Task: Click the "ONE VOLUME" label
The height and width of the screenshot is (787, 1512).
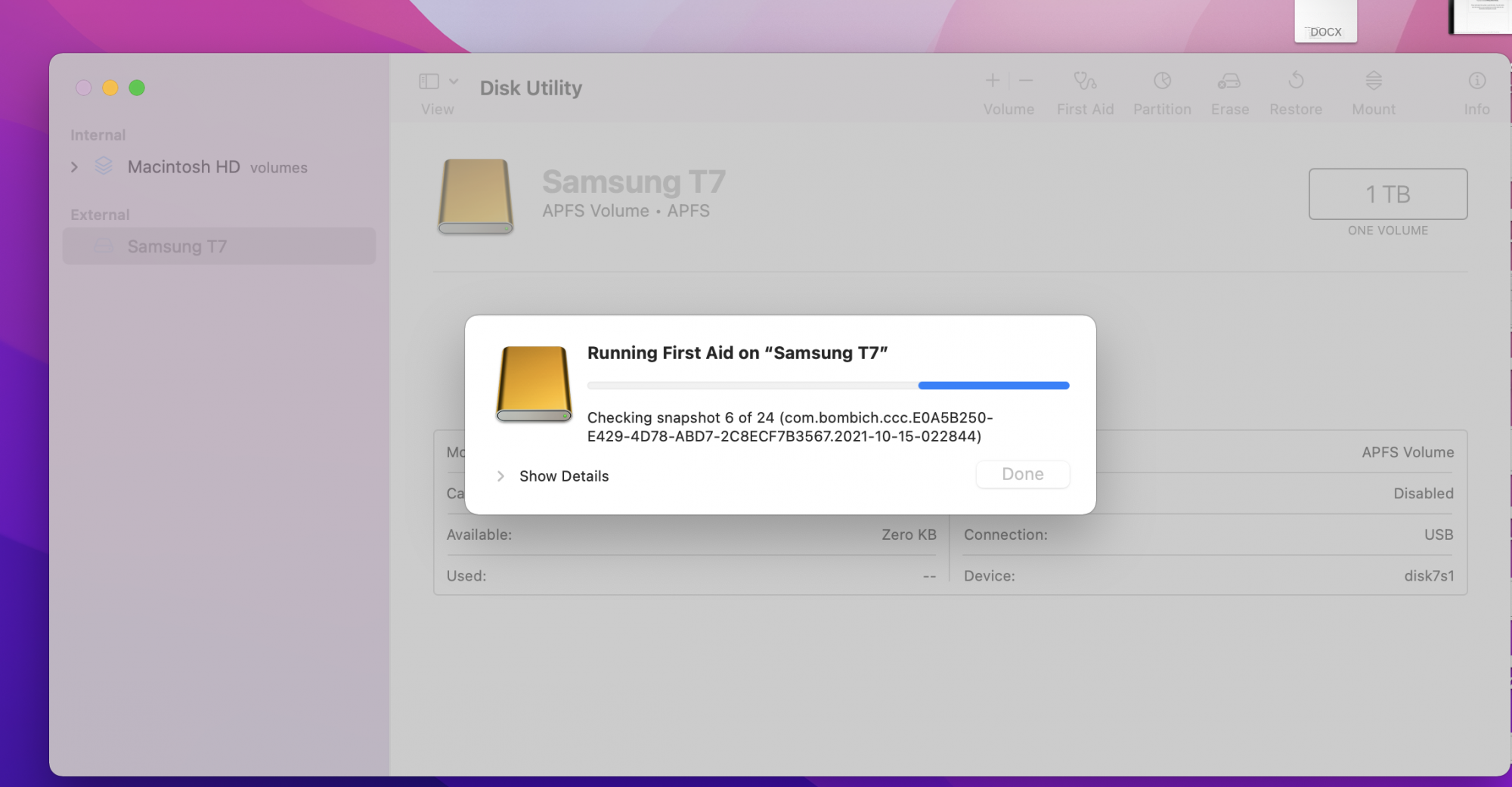Action: point(1388,231)
